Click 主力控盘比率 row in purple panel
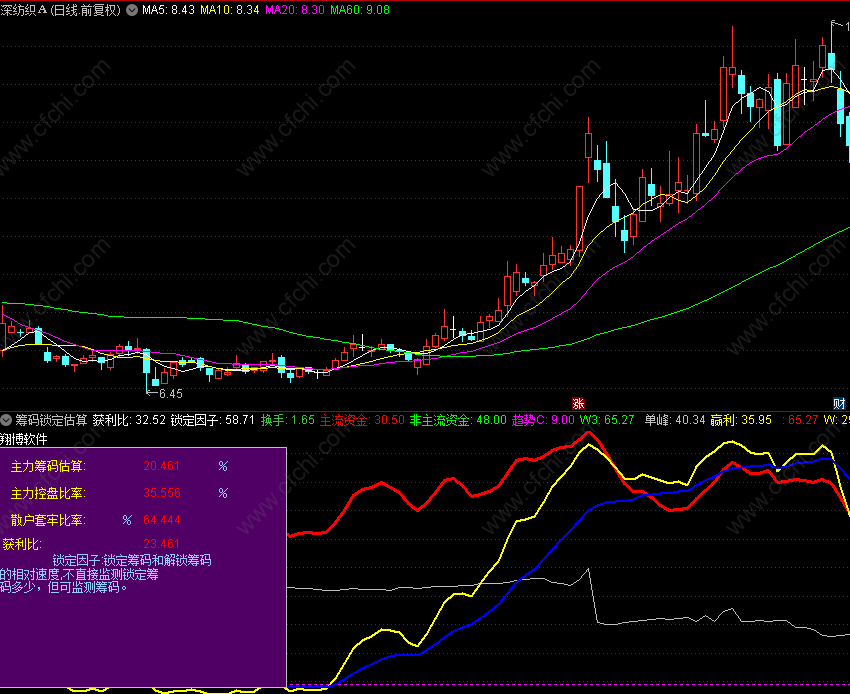Image resolution: width=850 pixels, height=694 pixels. point(119,493)
